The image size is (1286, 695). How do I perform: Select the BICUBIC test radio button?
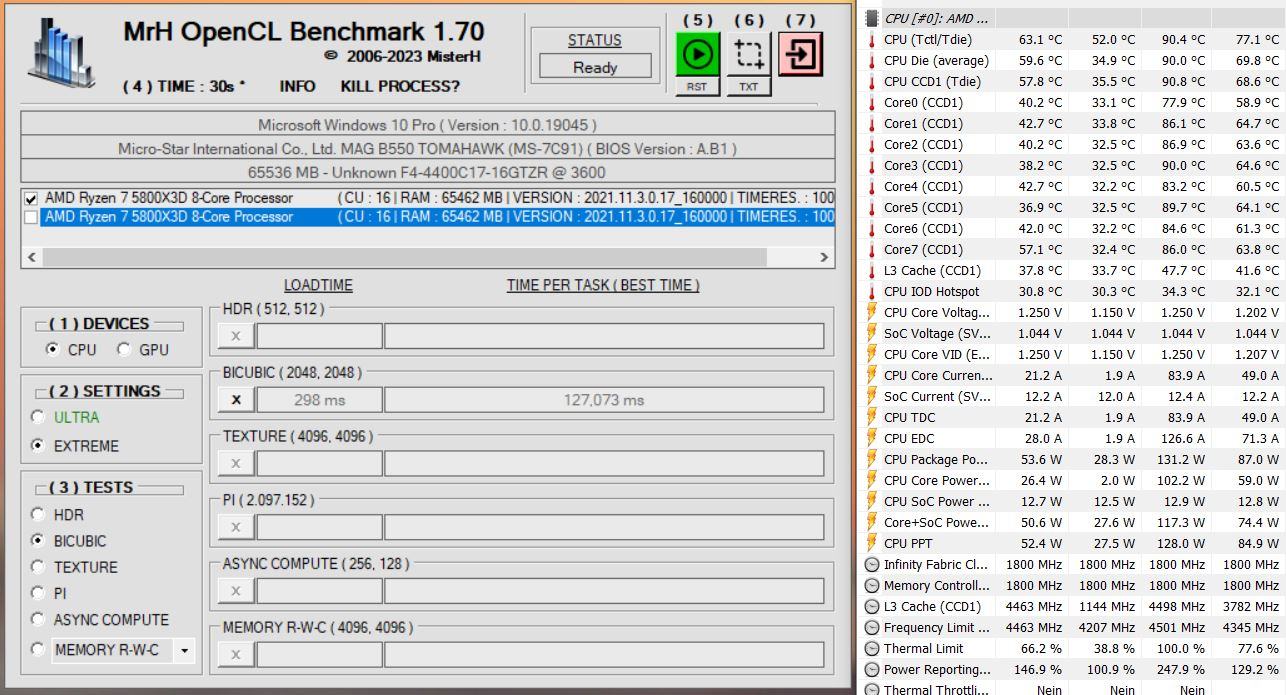[x=38, y=541]
